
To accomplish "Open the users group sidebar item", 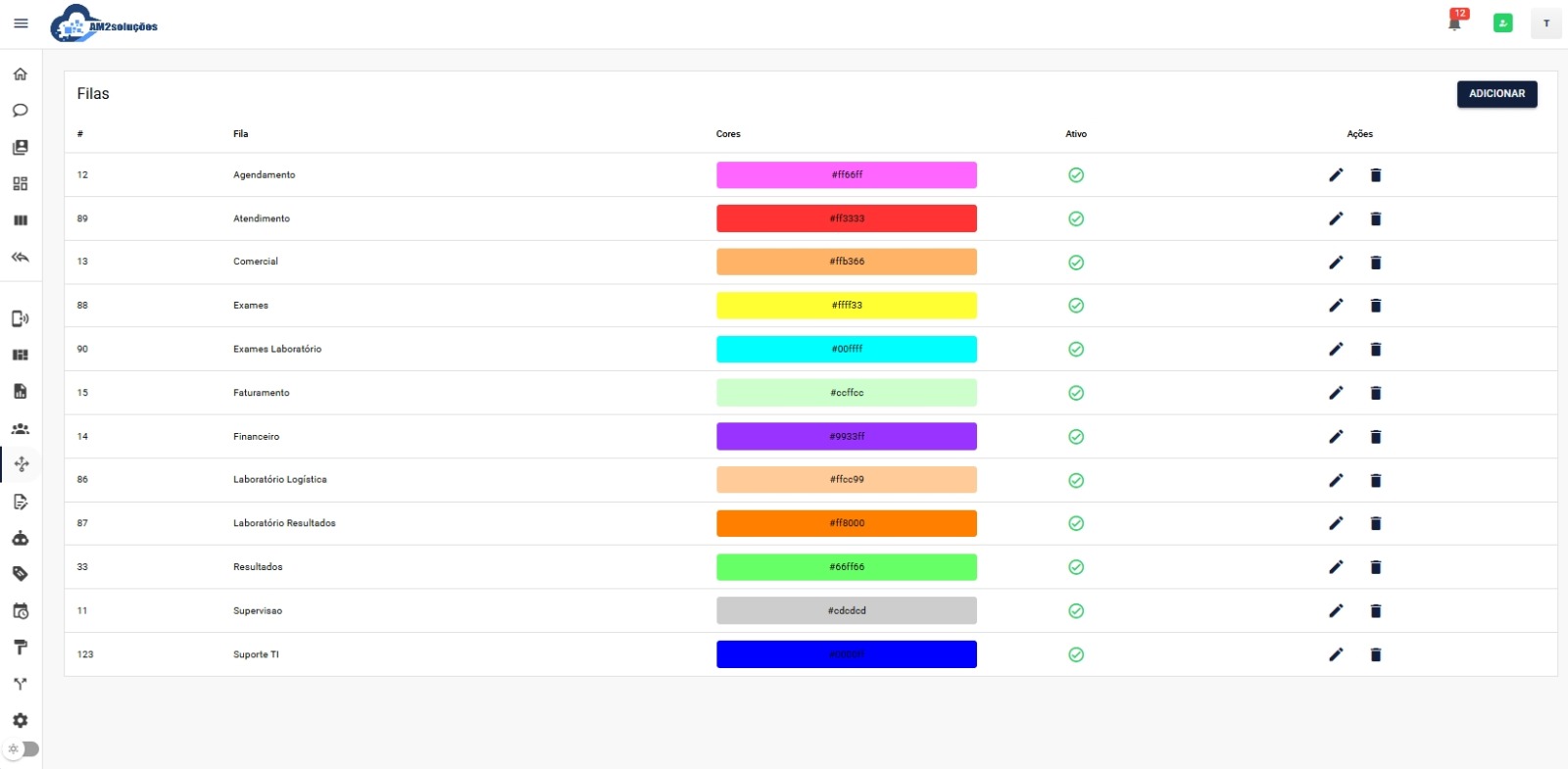I will [x=21, y=428].
